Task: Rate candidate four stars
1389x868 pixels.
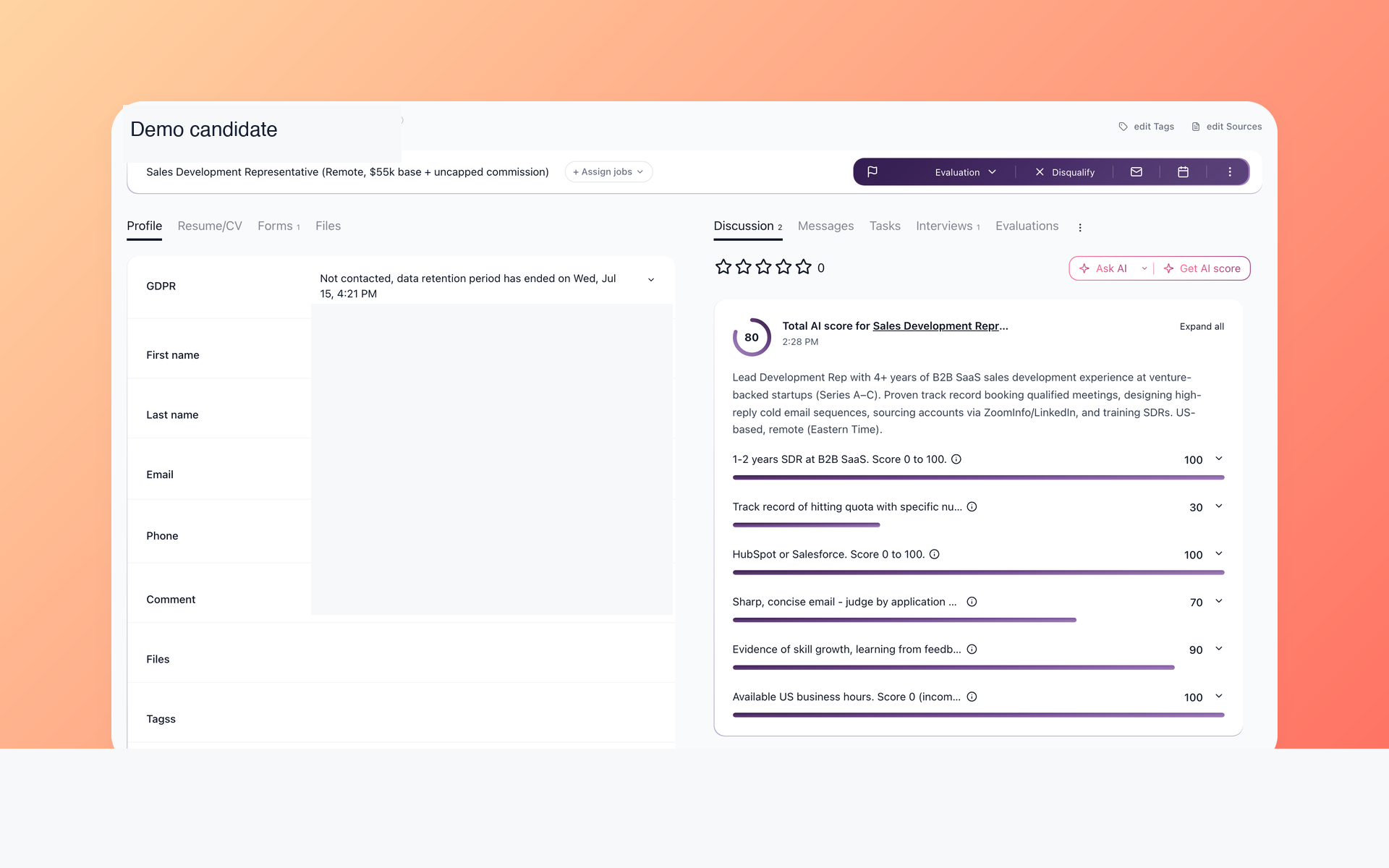Action: [783, 268]
